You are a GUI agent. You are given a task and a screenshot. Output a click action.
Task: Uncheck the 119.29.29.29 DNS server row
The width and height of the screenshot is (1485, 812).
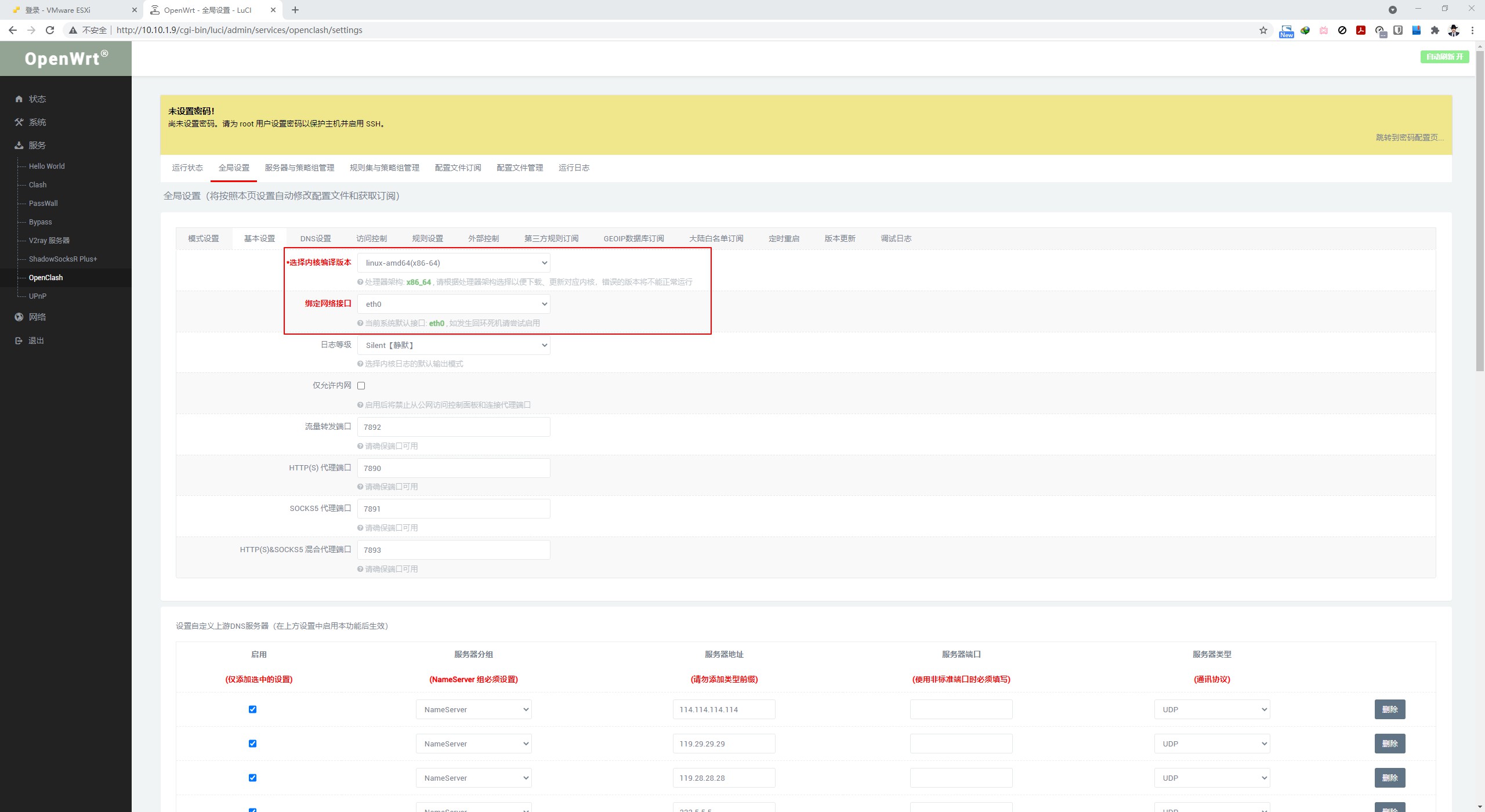tap(252, 744)
